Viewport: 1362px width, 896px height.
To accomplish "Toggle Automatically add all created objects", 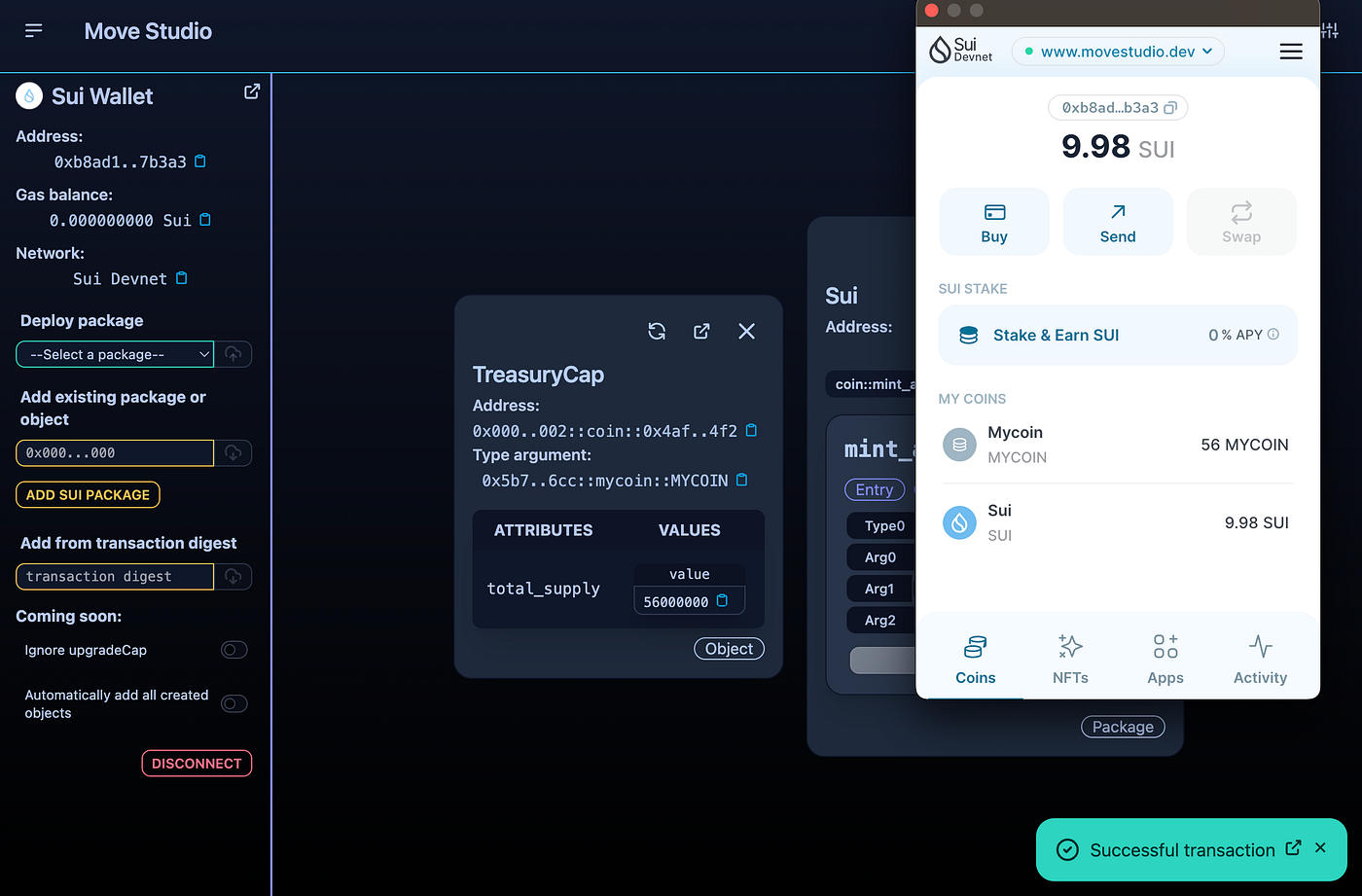I will click(x=234, y=703).
